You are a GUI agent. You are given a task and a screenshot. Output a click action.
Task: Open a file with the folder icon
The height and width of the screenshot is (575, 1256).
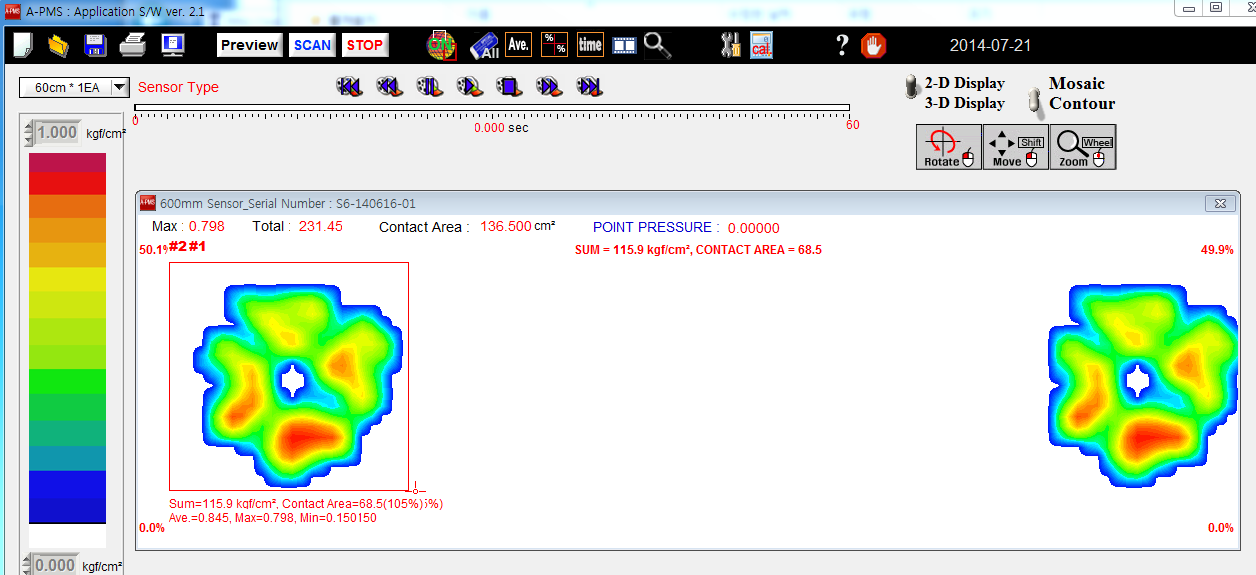[x=58, y=45]
